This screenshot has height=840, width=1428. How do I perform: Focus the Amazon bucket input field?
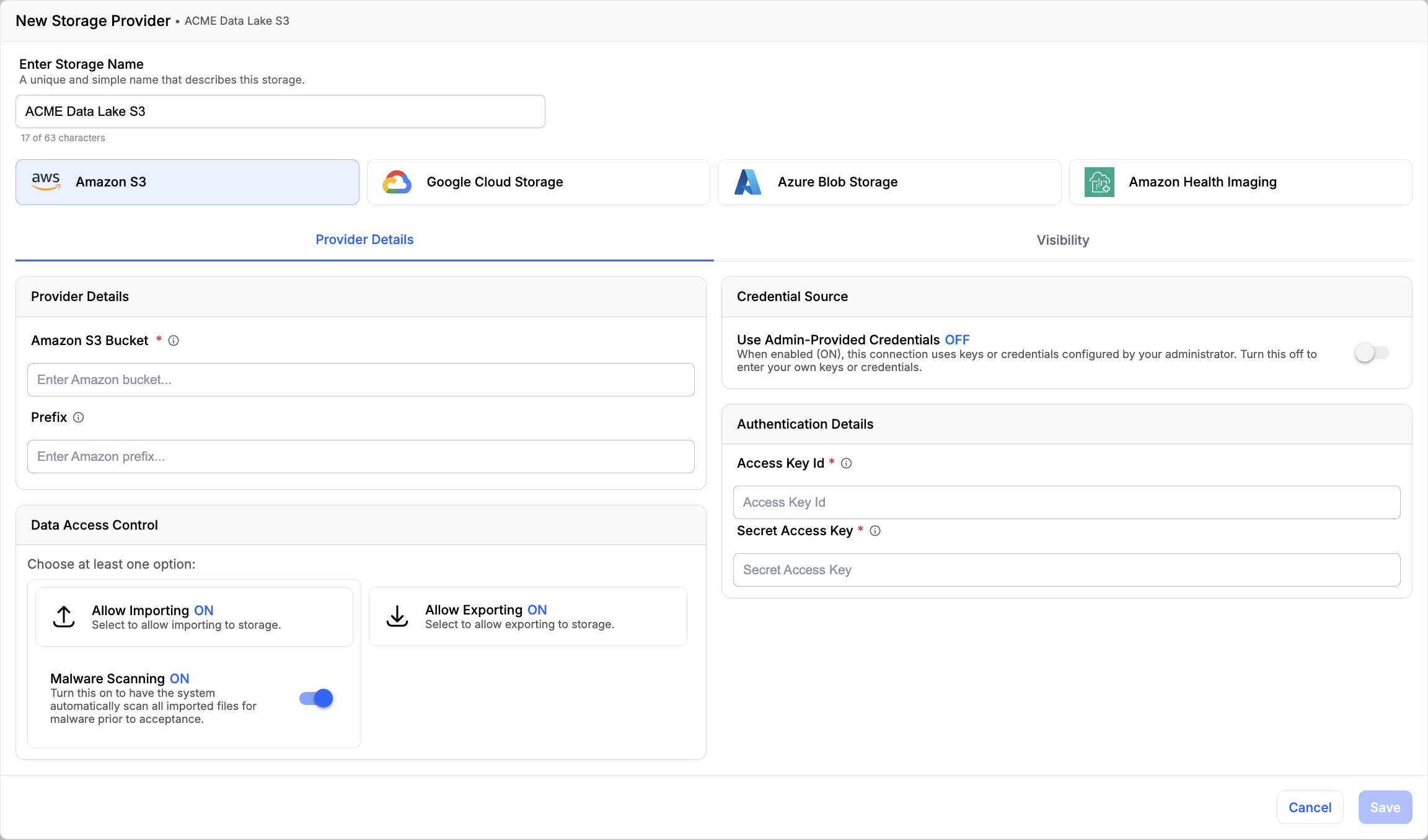(x=361, y=380)
